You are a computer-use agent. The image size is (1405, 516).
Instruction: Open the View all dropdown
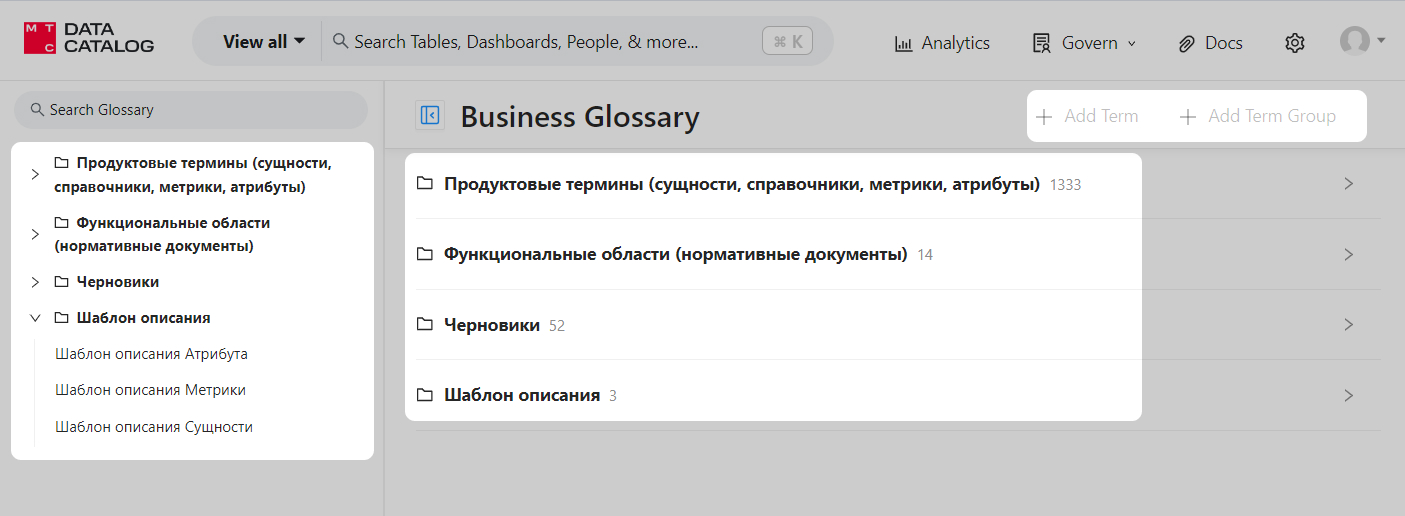click(263, 42)
